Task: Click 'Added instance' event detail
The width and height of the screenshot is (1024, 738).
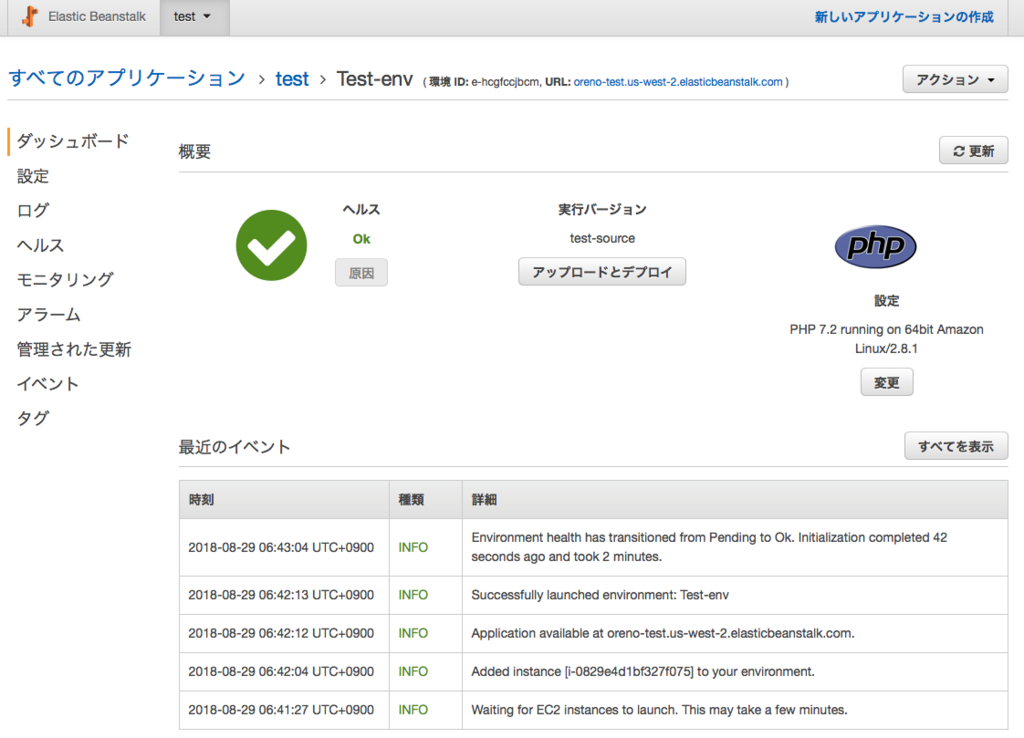Action: (643, 671)
